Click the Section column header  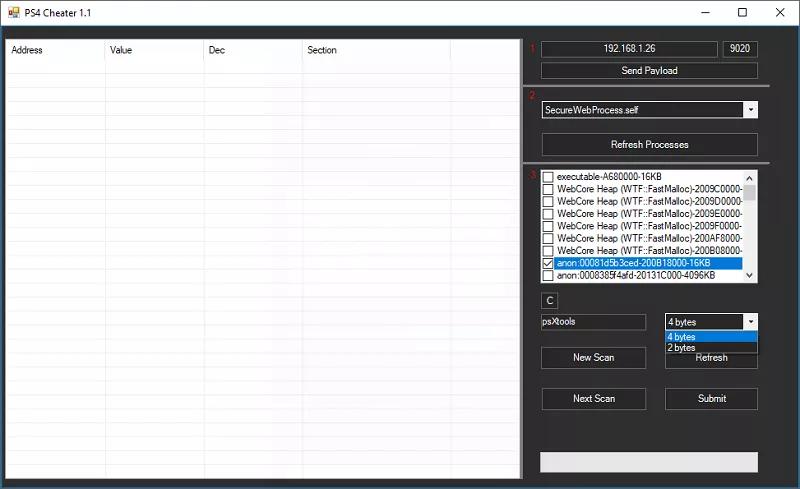click(x=375, y=50)
